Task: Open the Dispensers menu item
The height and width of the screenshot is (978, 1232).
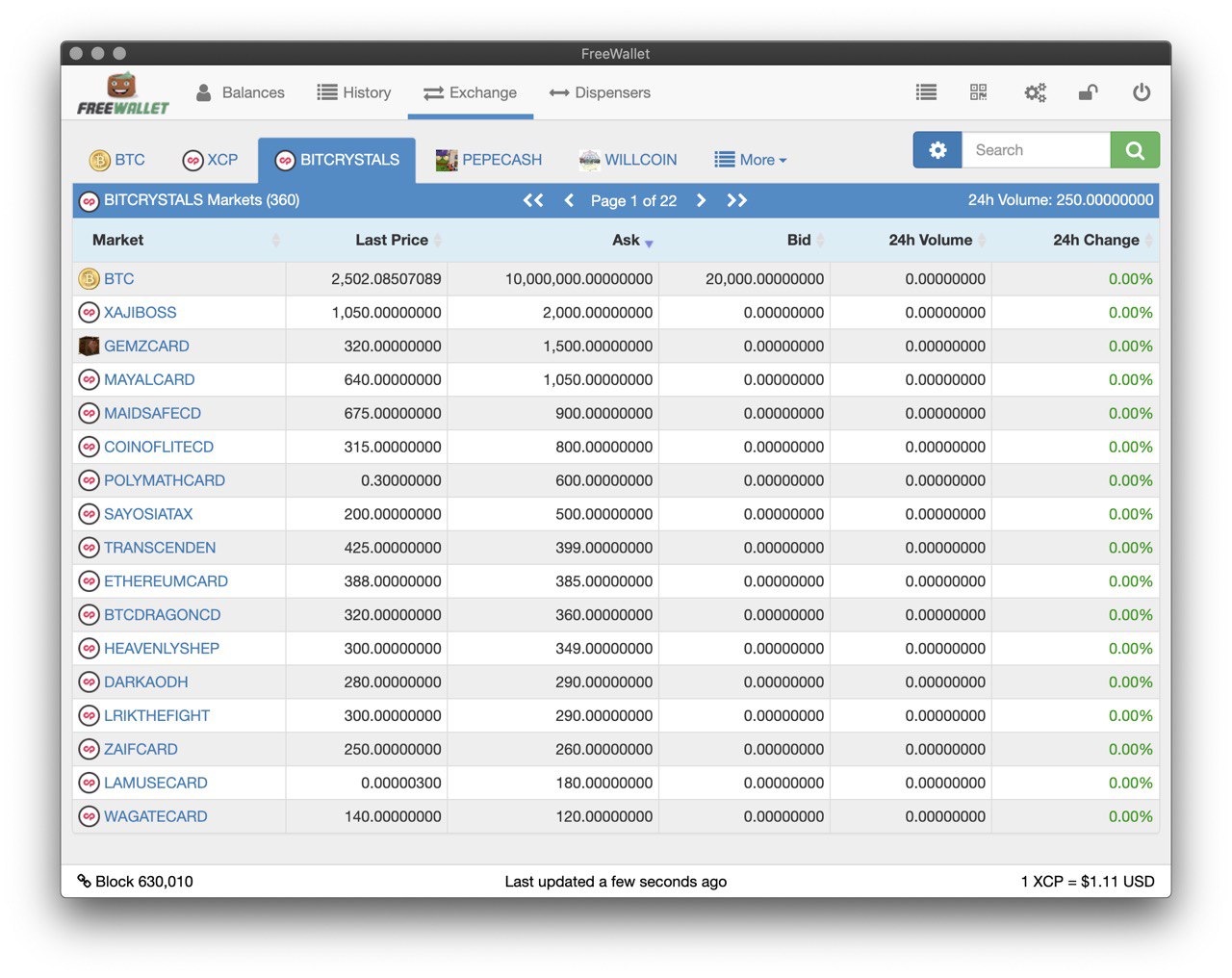Action: (x=600, y=92)
